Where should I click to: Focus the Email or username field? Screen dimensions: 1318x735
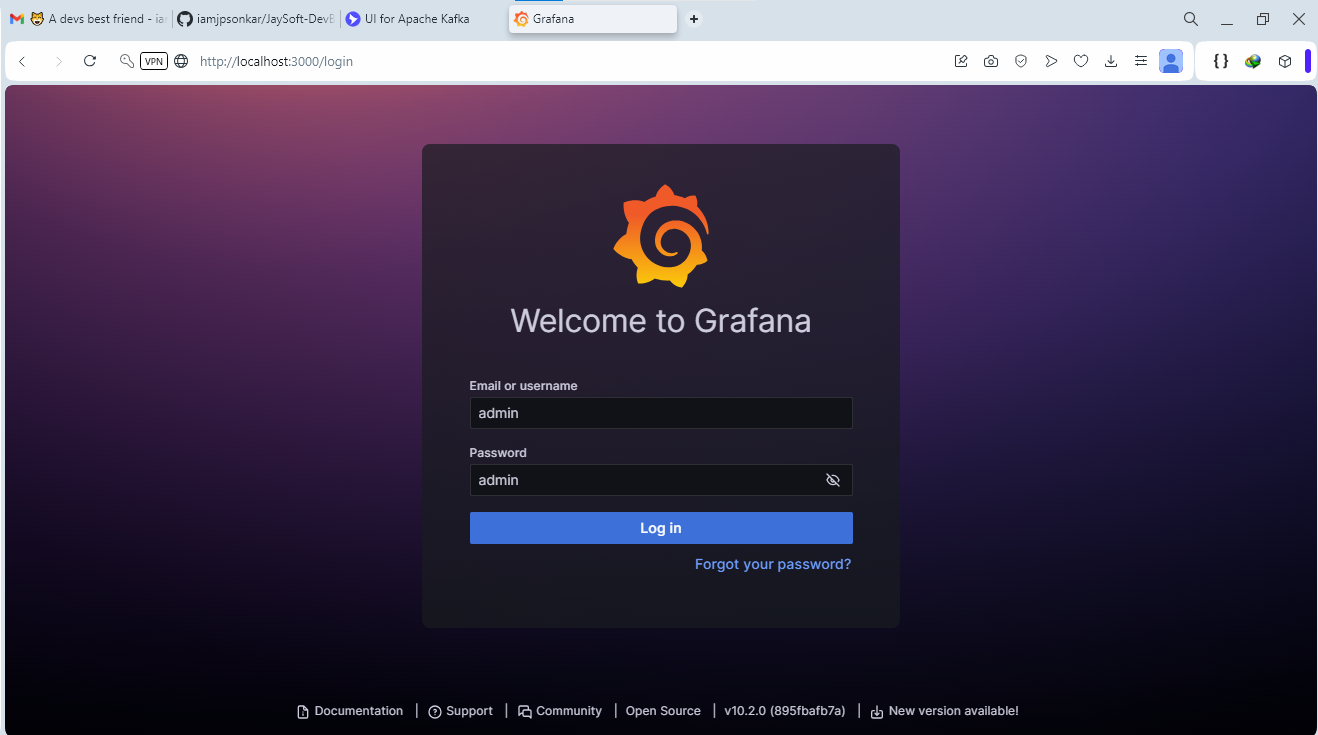(661, 413)
